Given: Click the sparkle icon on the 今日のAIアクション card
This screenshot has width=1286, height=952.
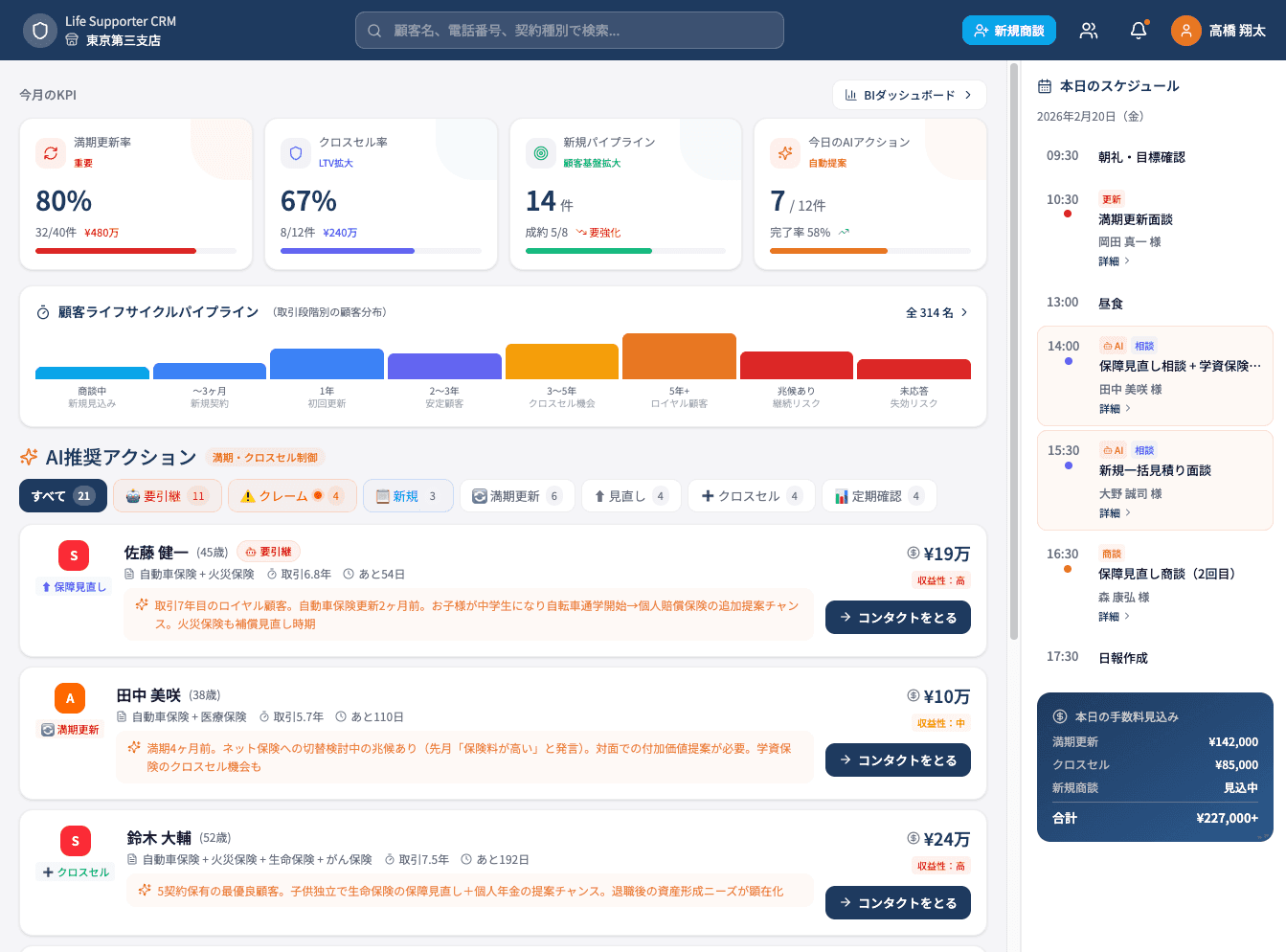Looking at the screenshot, I should (x=785, y=153).
